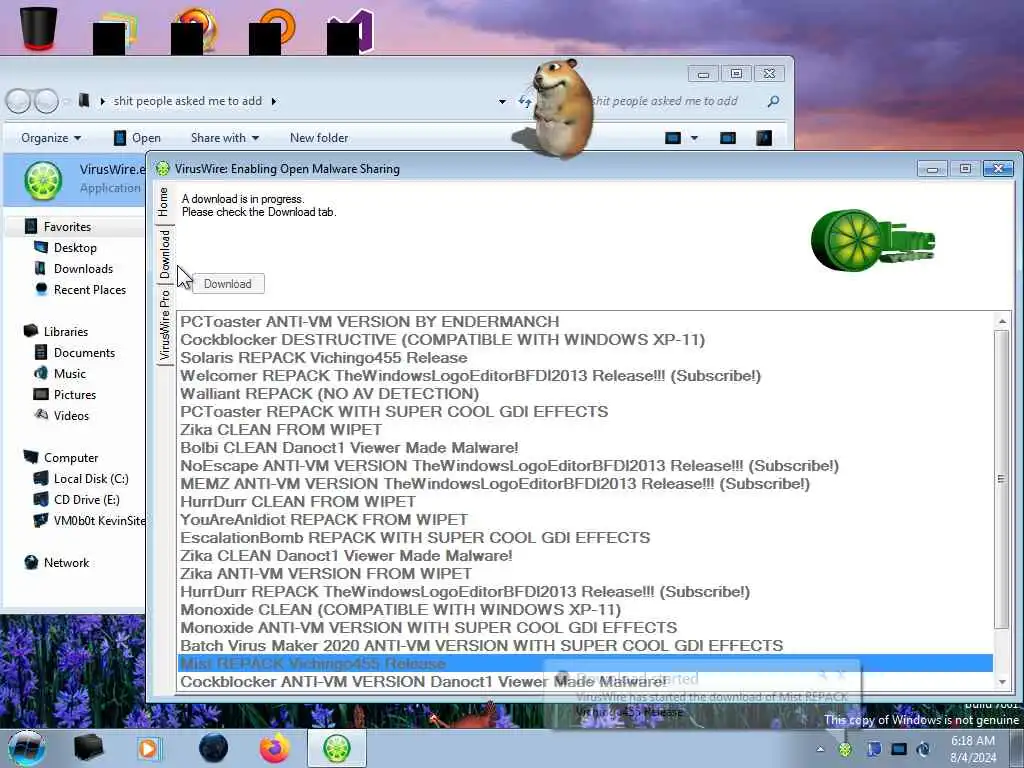Select Monoxide ANTI-VM VERSION entry

pos(586,628)
